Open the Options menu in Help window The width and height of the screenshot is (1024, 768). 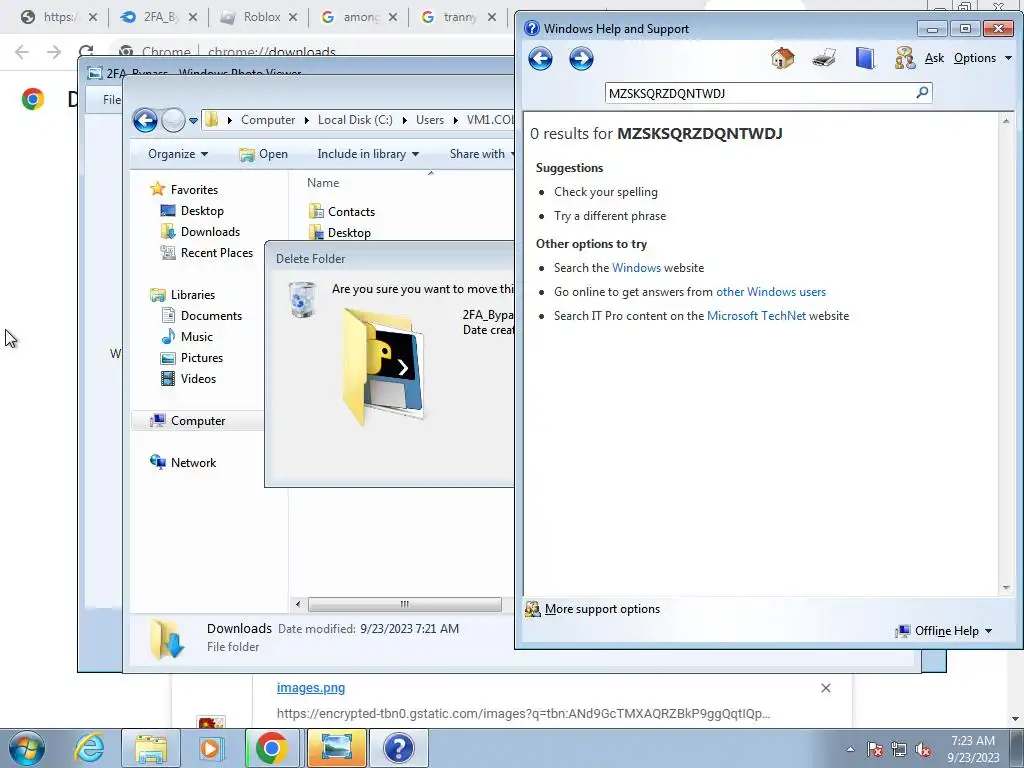[982, 58]
